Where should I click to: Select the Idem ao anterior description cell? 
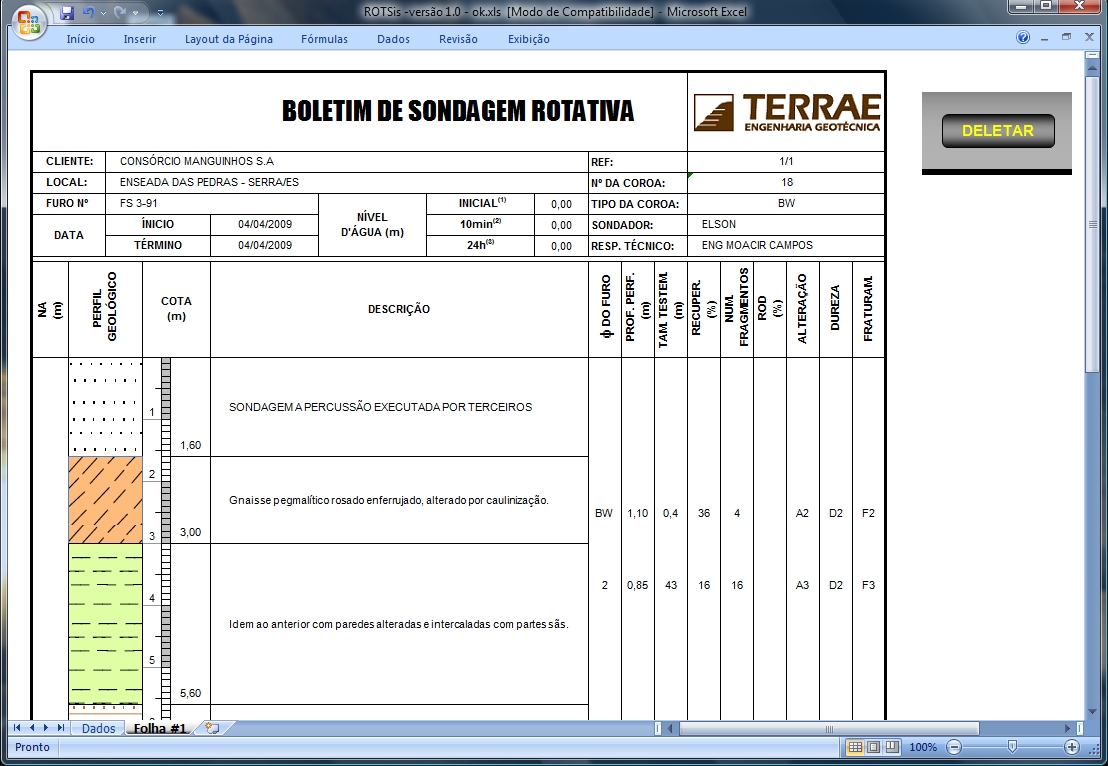click(x=399, y=624)
